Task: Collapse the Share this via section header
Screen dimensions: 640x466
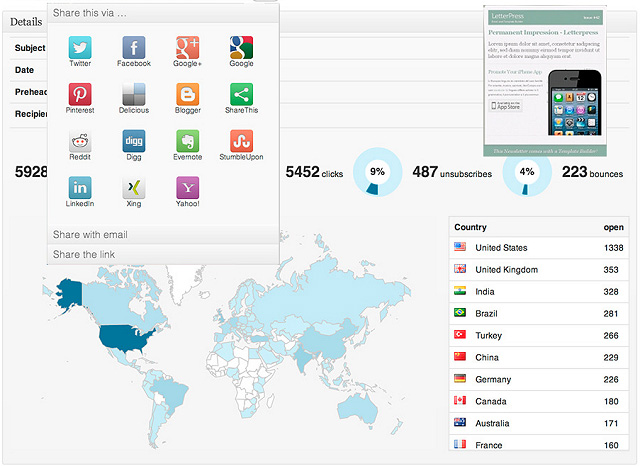Action: tap(163, 13)
